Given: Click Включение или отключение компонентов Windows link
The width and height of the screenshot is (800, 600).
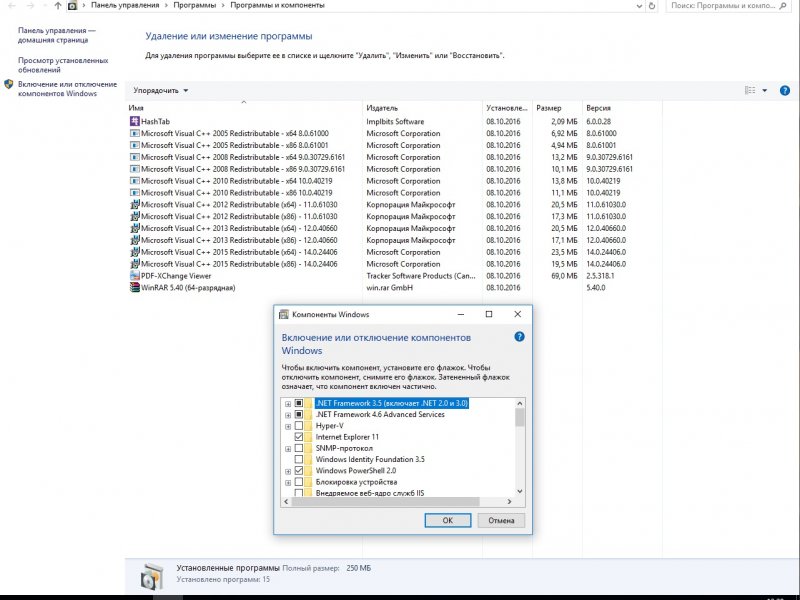Looking at the screenshot, I should pos(67,89).
